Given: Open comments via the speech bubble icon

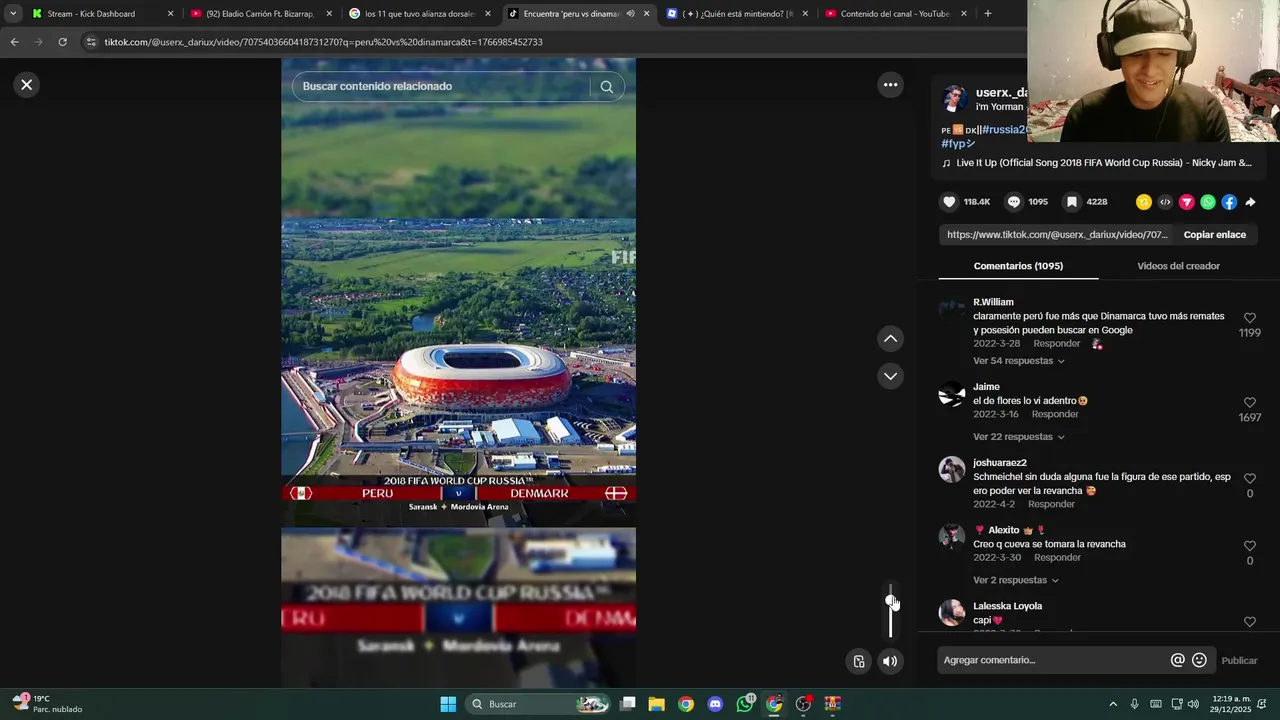Looking at the screenshot, I should pos(1014,202).
